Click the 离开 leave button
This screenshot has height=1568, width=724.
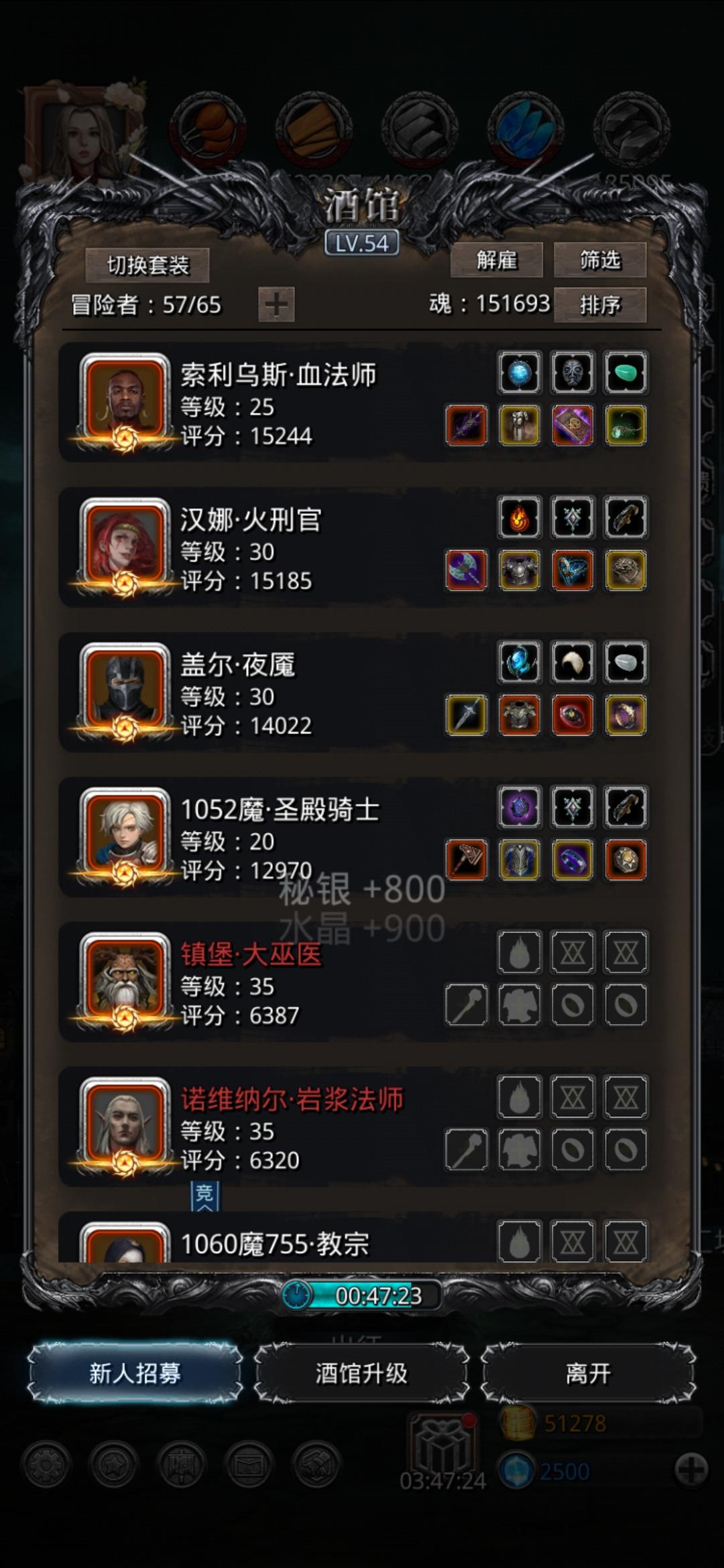pos(588,1373)
